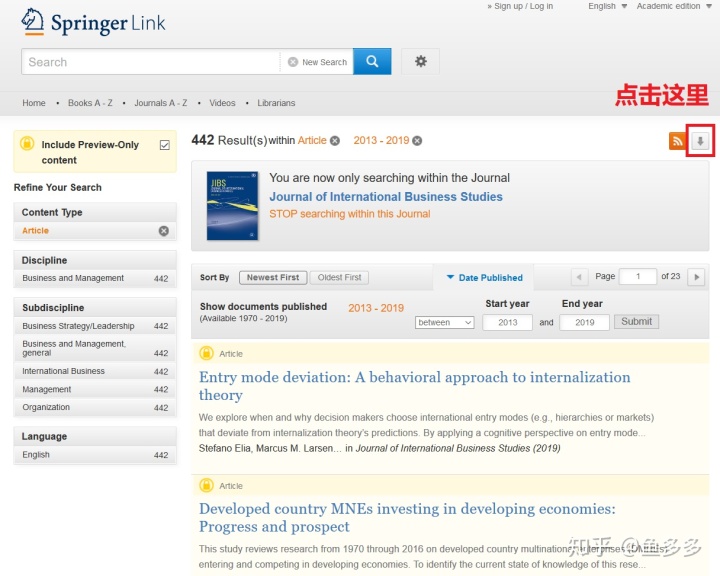Remove the 2013 - 2019 date filter
The height and width of the screenshot is (576, 720).
click(417, 141)
